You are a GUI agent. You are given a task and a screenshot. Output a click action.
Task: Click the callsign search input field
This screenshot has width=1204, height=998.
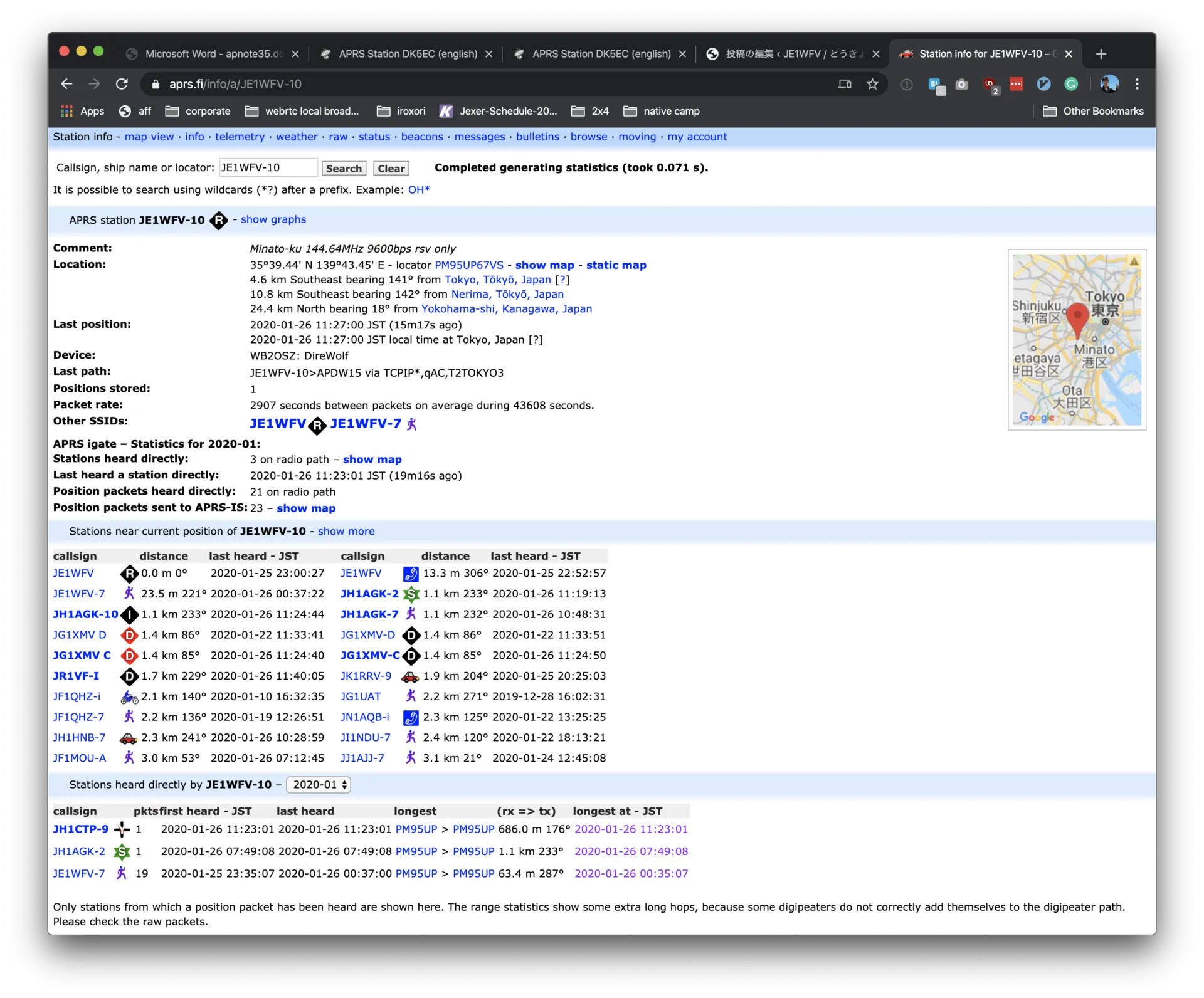click(268, 167)
